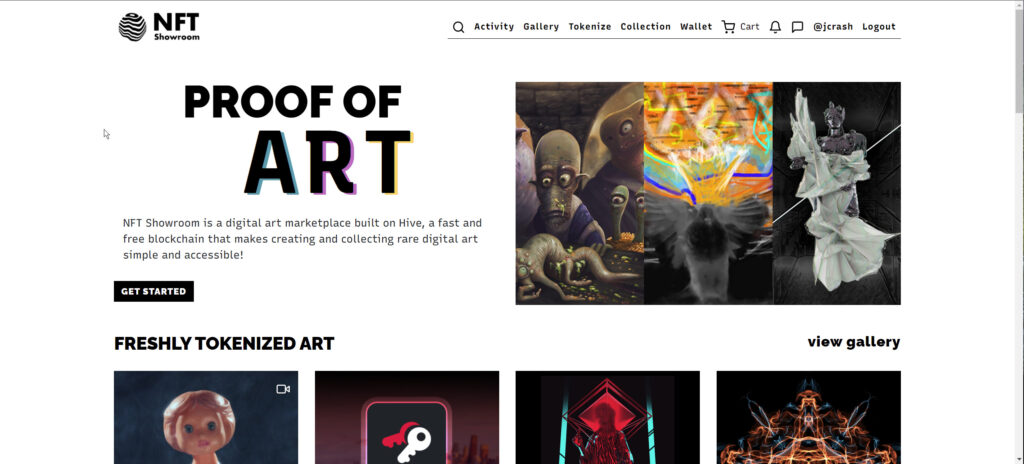Click the Logout link

pyautogui.click(x=879, y=27)
